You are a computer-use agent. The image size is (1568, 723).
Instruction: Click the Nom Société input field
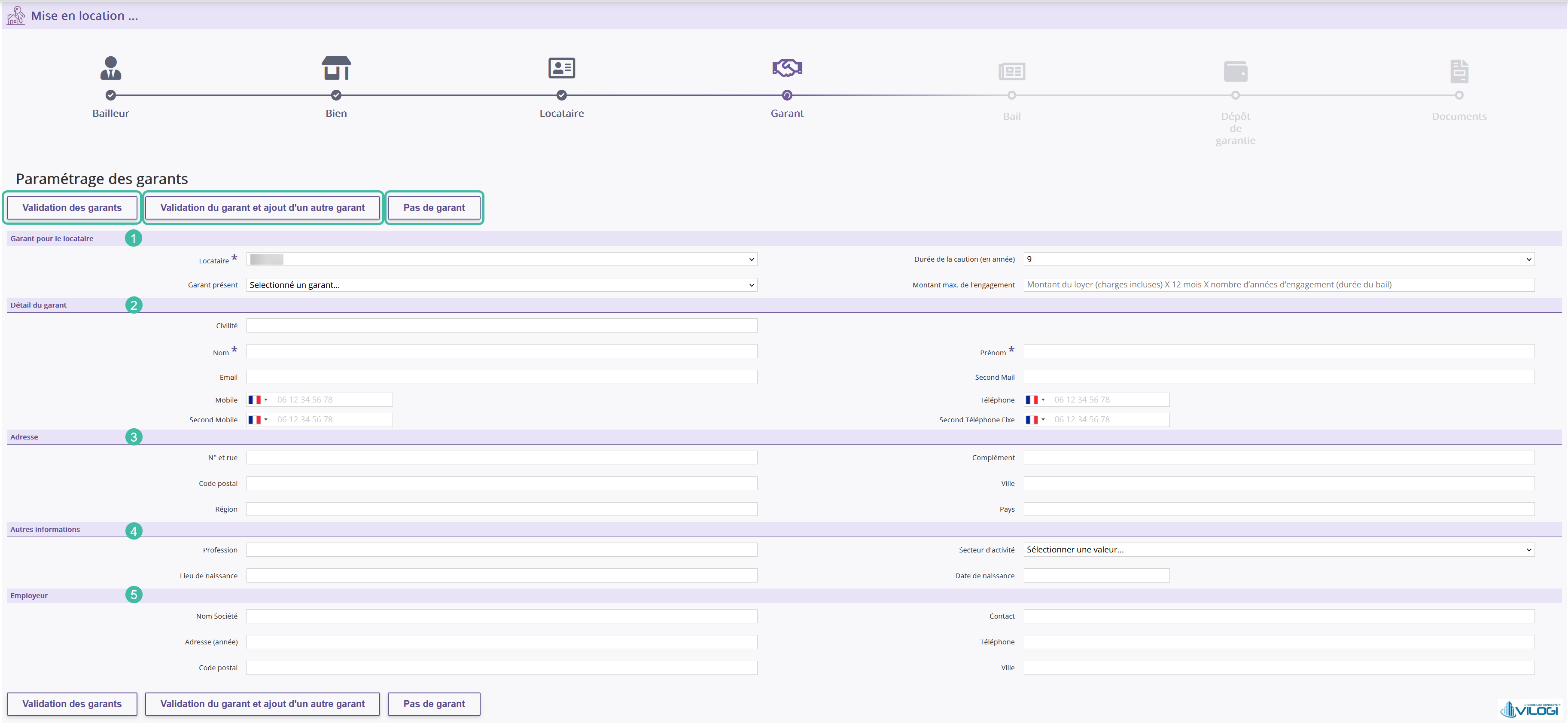point(502,616)
